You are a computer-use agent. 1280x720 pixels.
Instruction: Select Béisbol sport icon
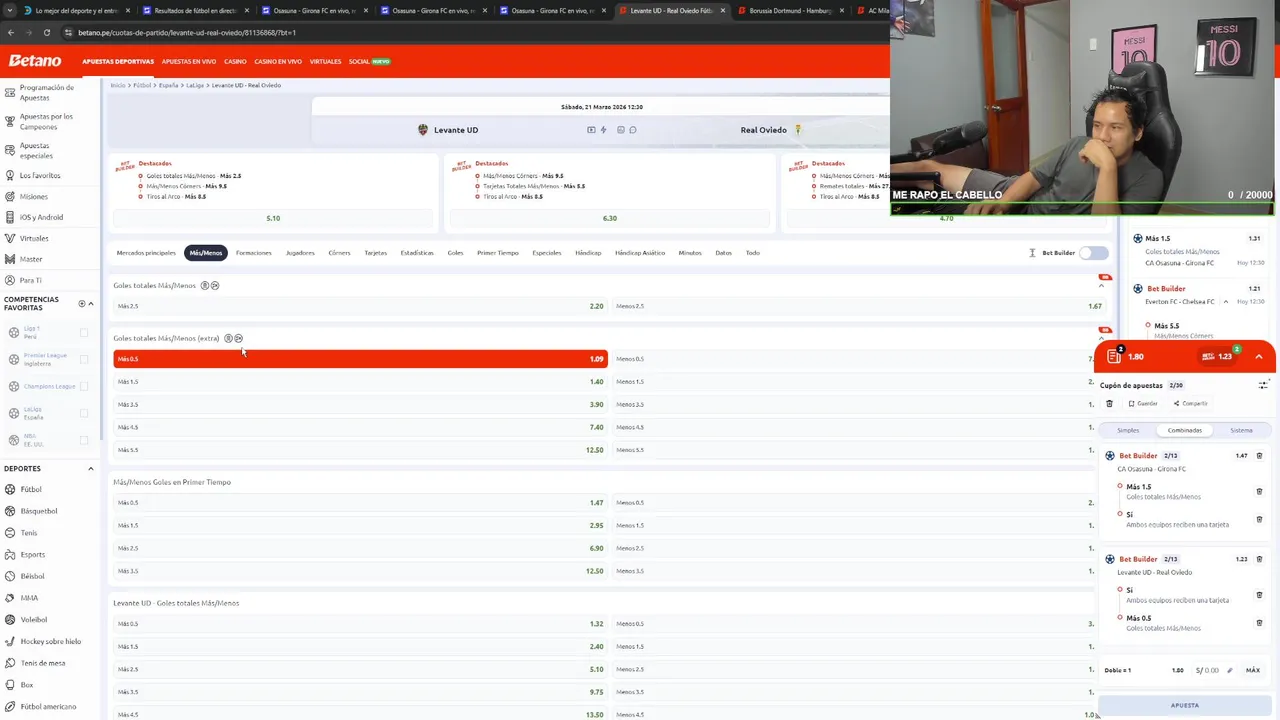10,576
